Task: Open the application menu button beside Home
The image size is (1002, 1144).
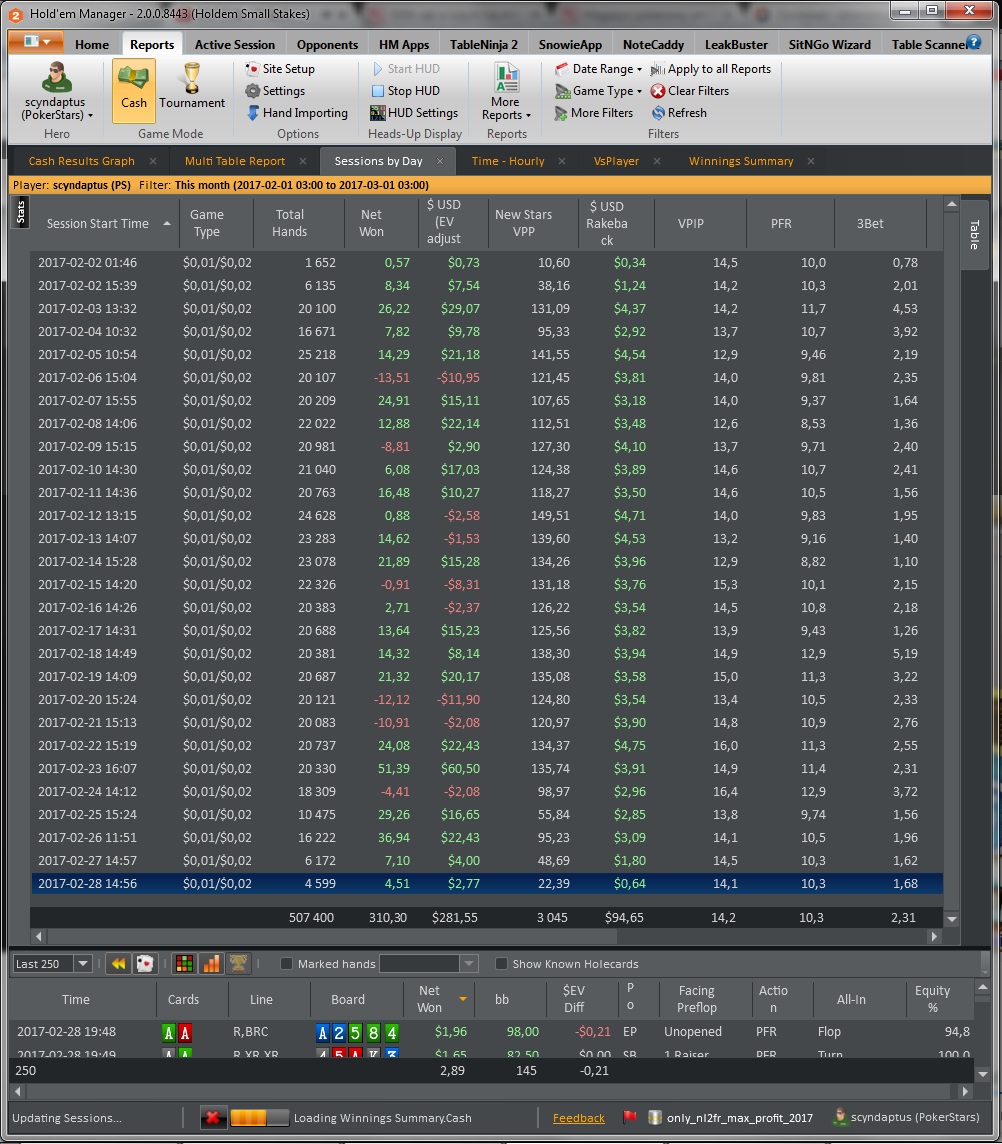Action: pyautogui.click(x=36, y=42)
